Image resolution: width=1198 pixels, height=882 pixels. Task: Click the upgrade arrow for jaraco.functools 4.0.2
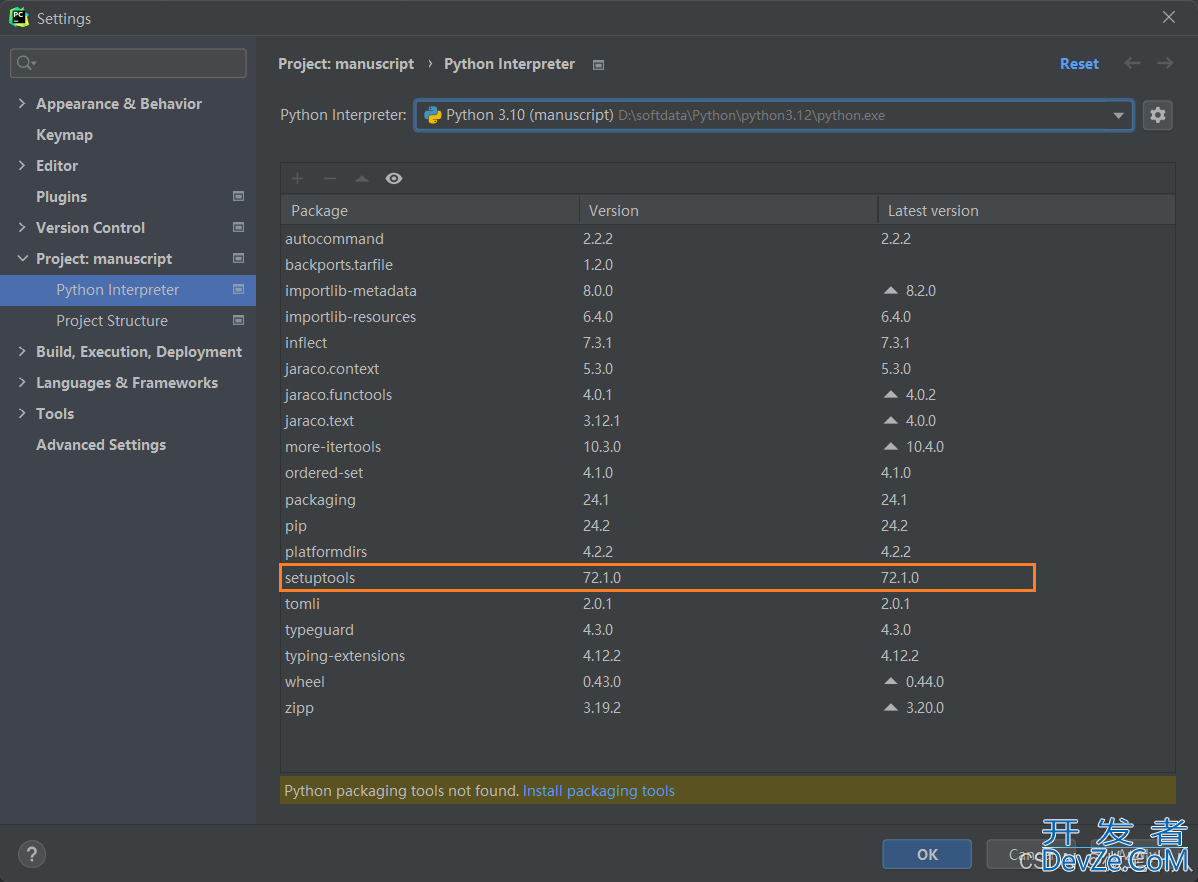pyautogui.click(x=890, y=394)
